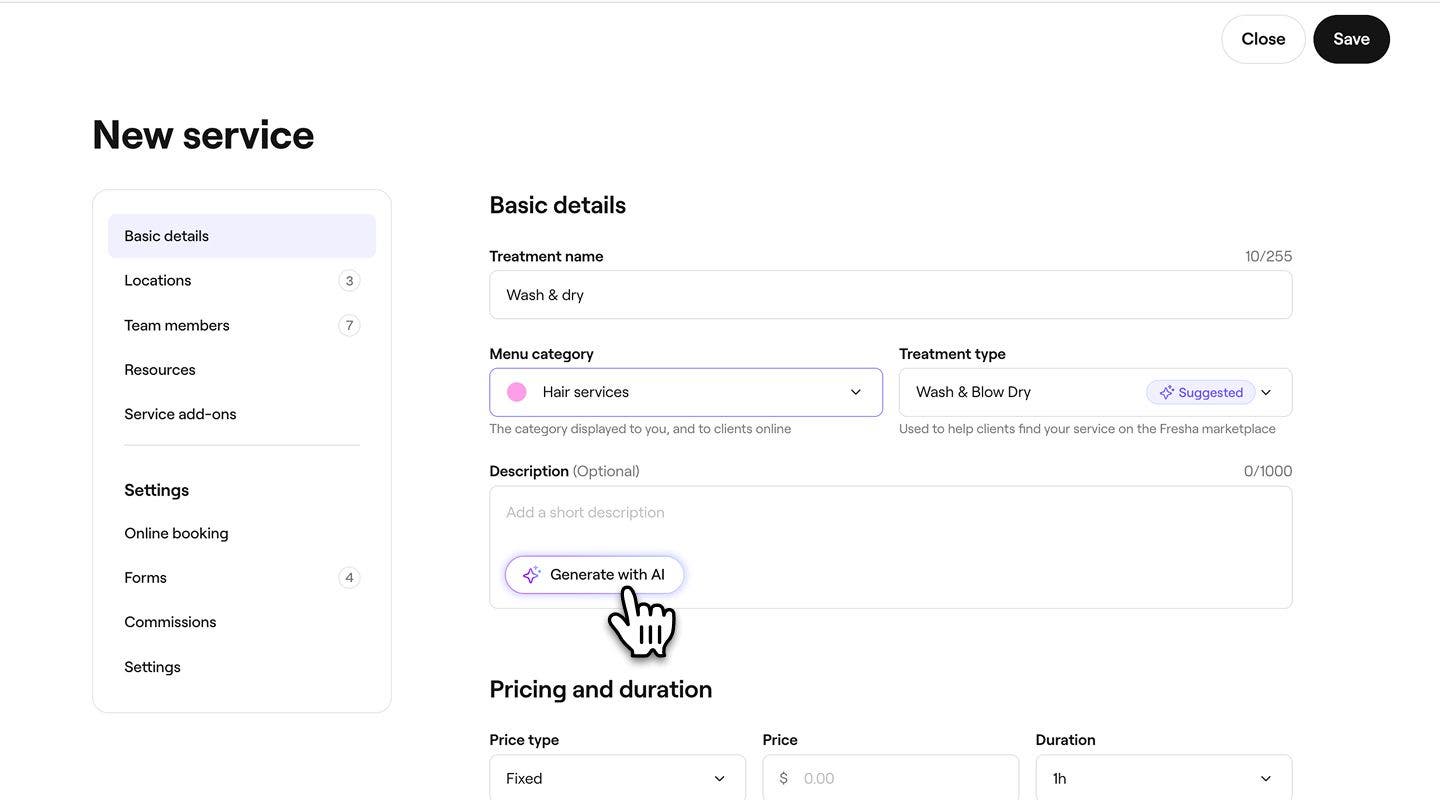Click the Close button
This screenshot has width=1440, height=800.
click(1263, 39)
